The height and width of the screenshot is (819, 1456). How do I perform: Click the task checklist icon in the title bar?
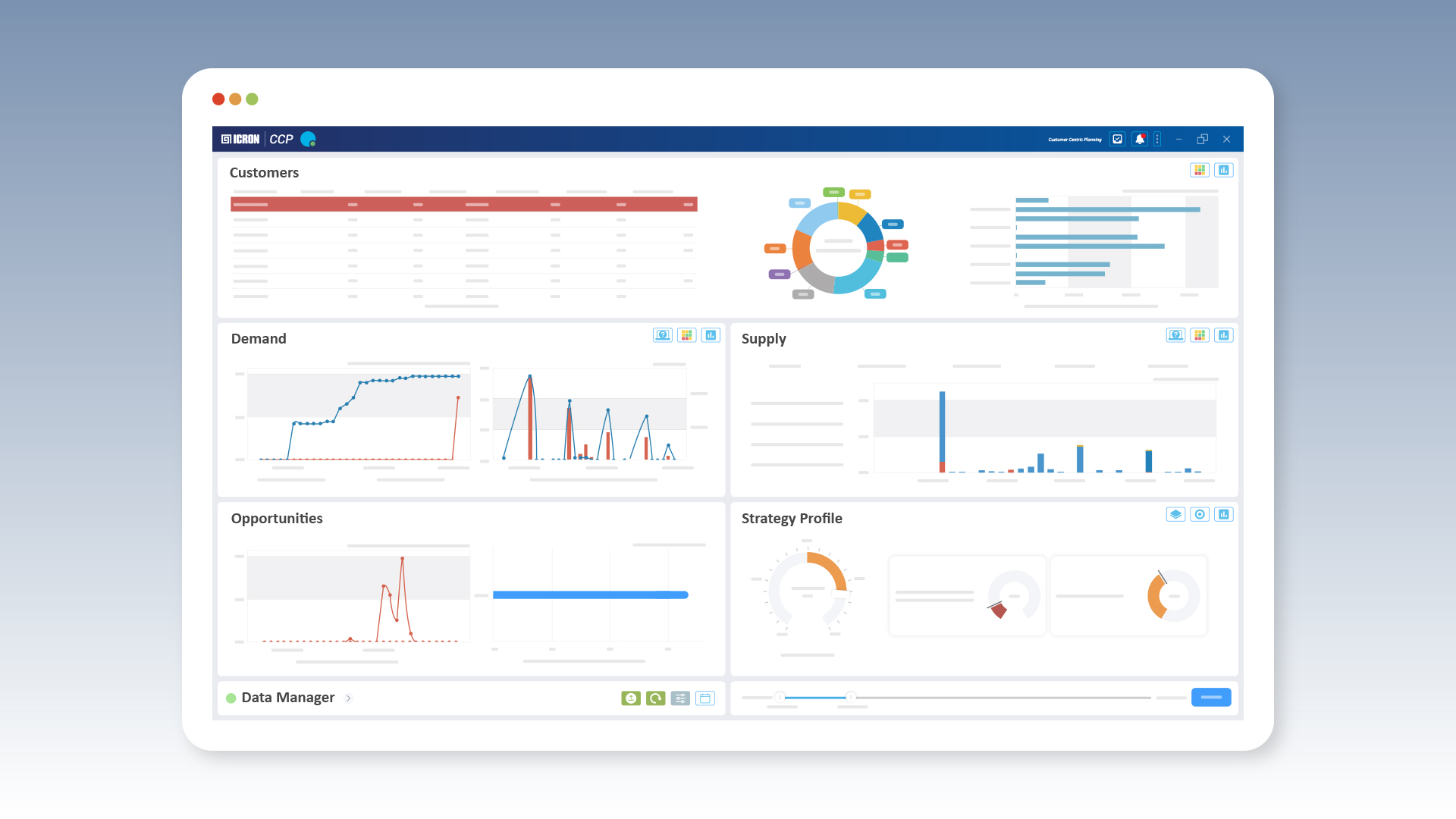pos(1117,139)
